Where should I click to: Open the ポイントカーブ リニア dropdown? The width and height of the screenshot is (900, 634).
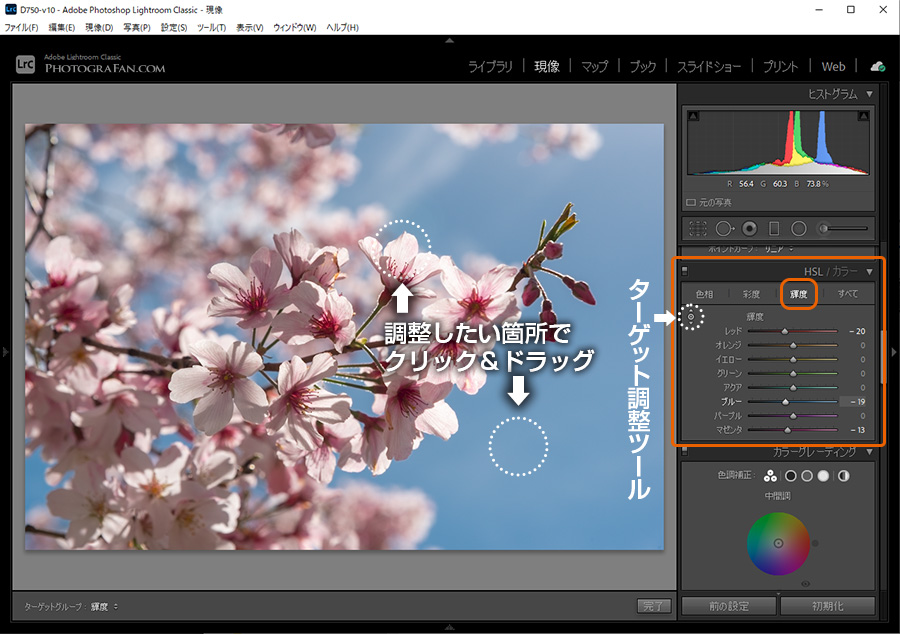point(779,249)
